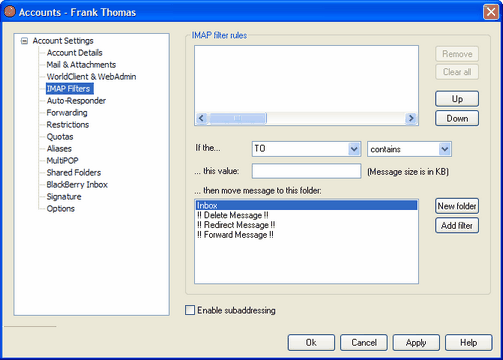Collapse the Account Settings tree node

click(24, 41)
